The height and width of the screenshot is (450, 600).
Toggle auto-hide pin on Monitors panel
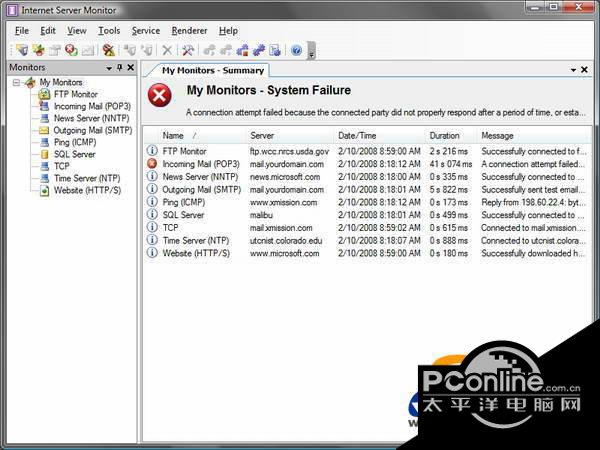point(120,67)
